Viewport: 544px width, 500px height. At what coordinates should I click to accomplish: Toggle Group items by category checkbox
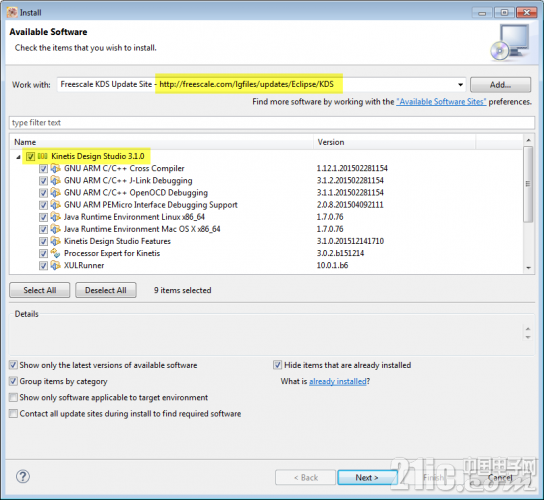[x=13, y=381]
